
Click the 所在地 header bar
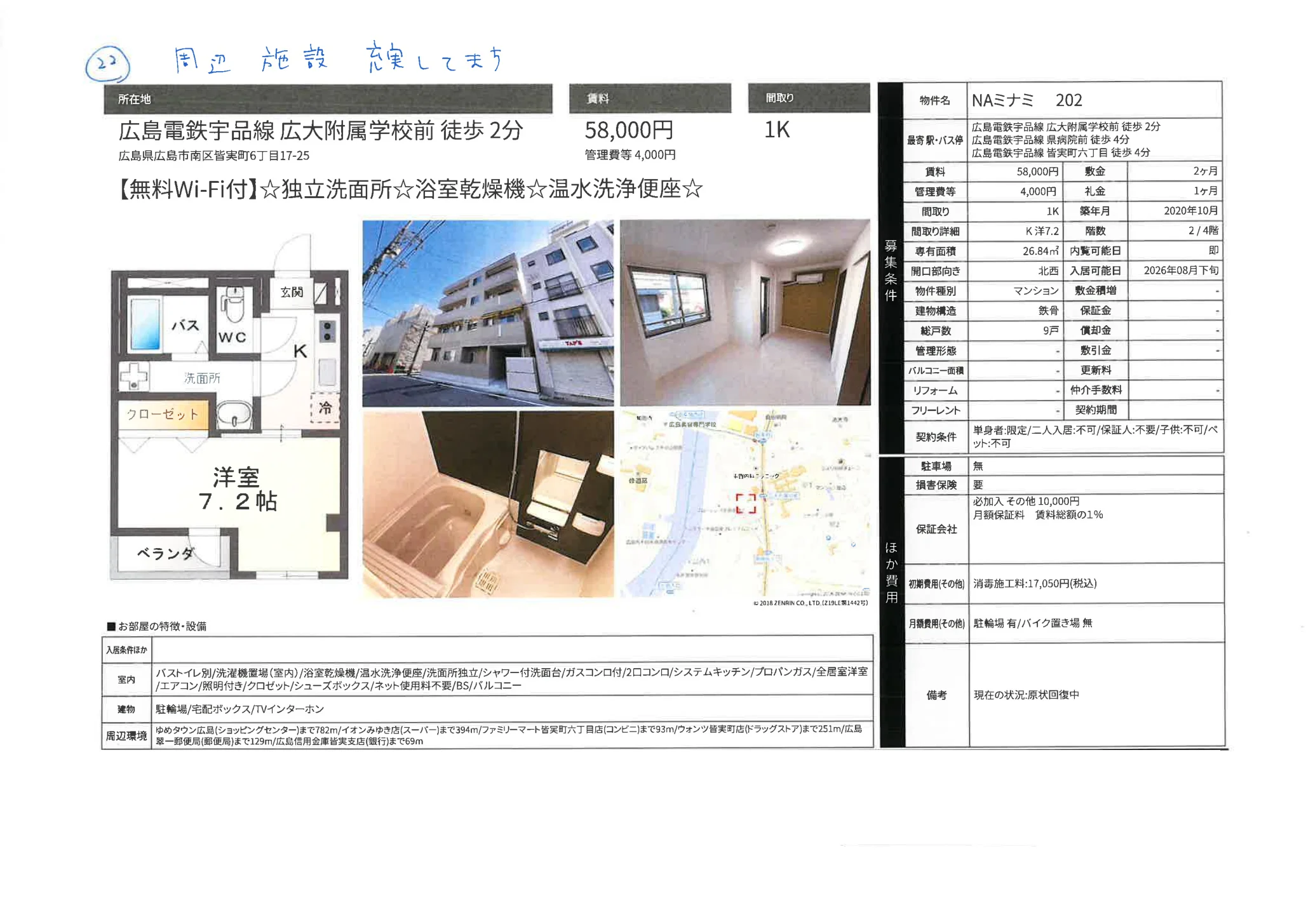tap(328, 98)
